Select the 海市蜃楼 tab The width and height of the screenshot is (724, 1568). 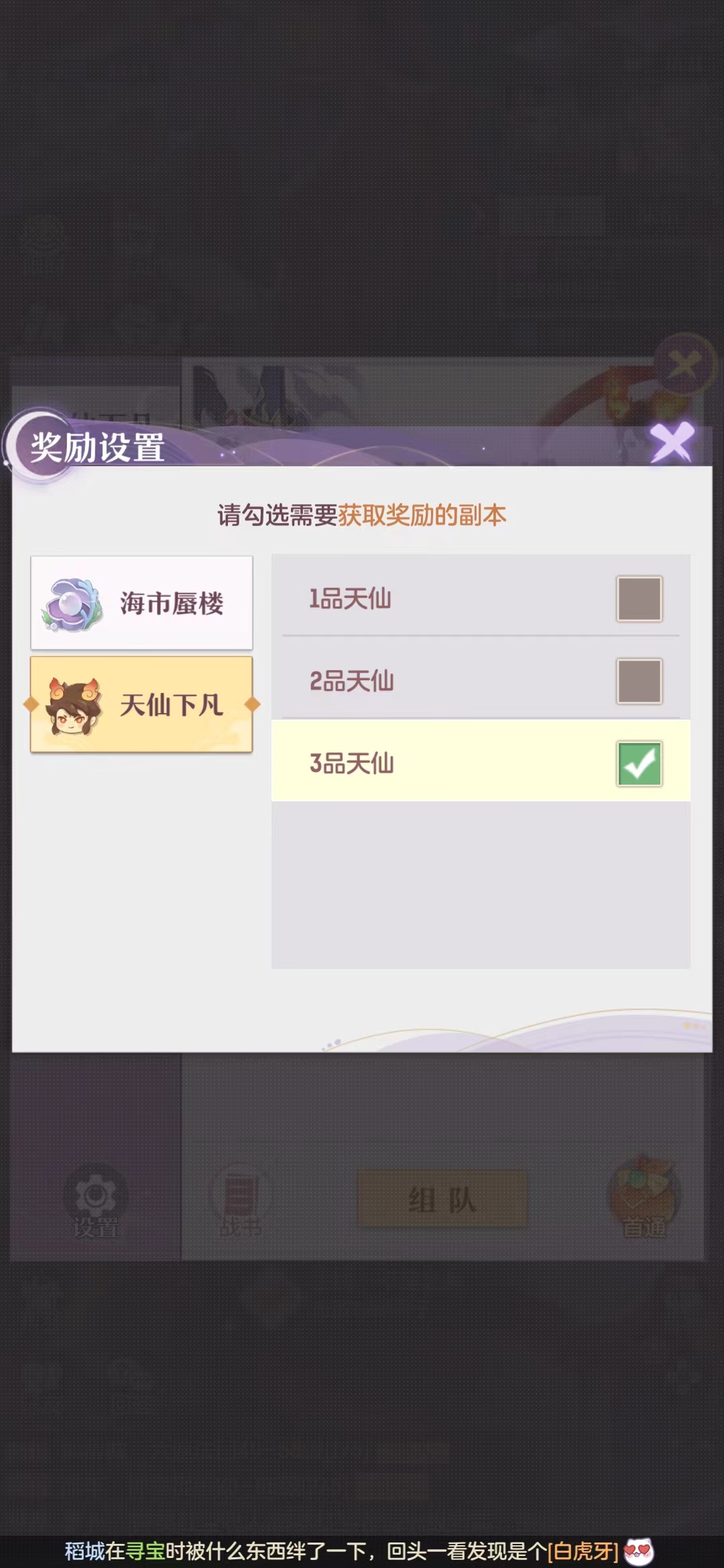tap(141, 602)
